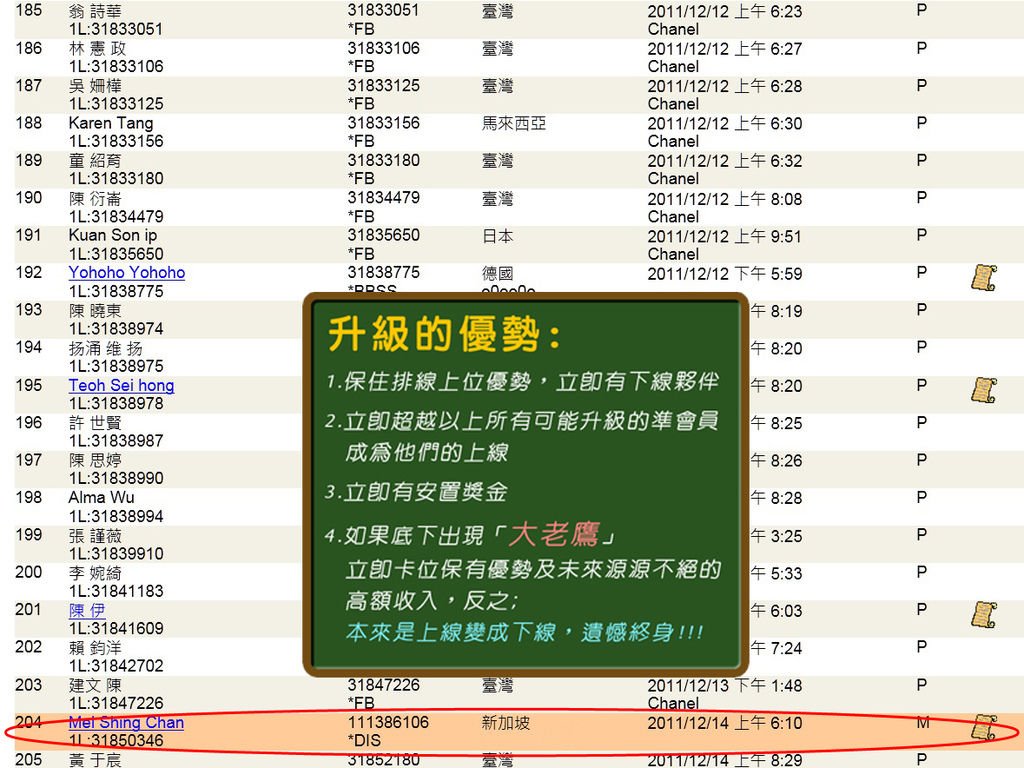Click ID number 31833180 in row 189
Viewport: 1024px width, 768px height.
383,161
